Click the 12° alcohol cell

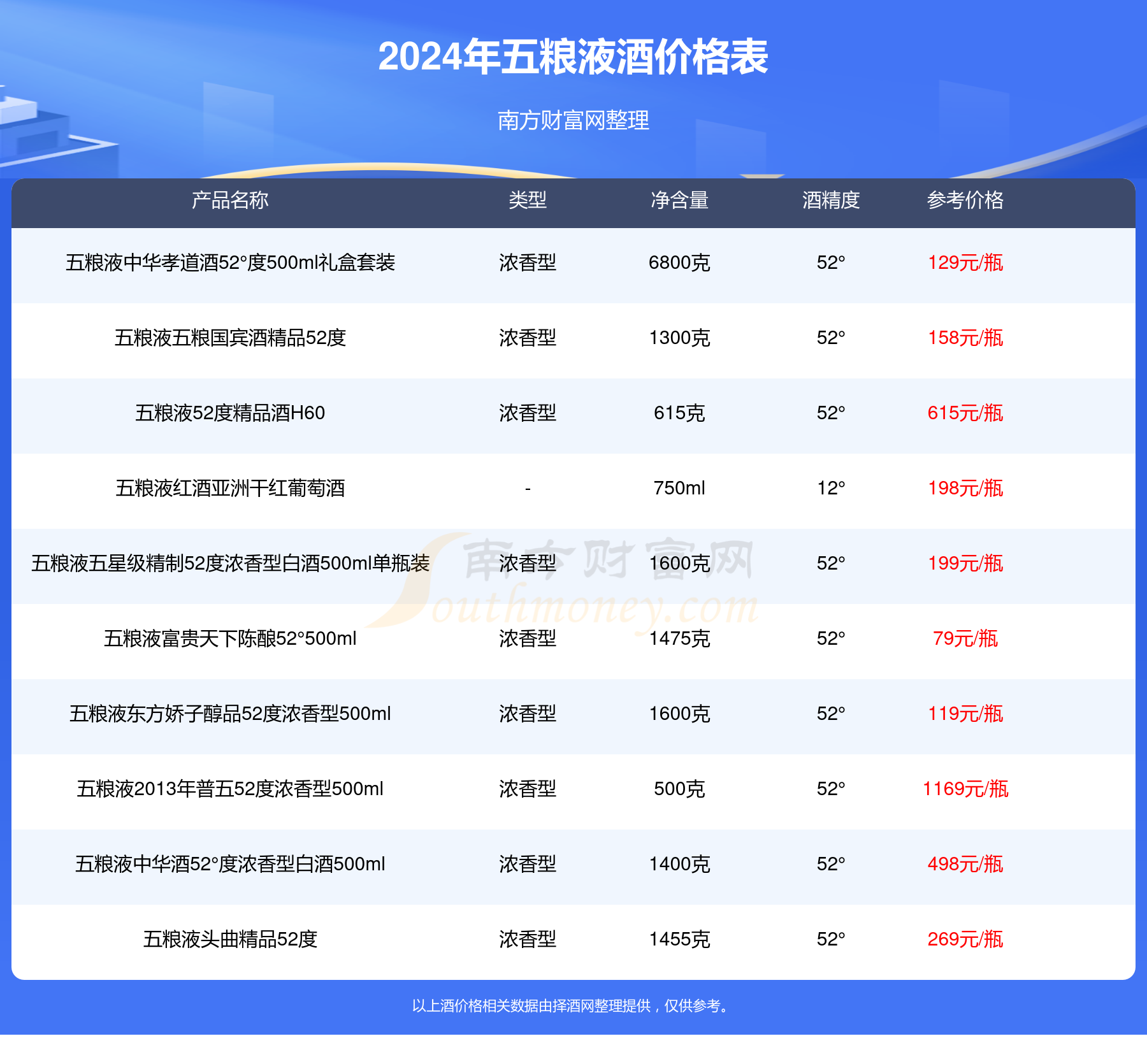(x=831, y=488)
